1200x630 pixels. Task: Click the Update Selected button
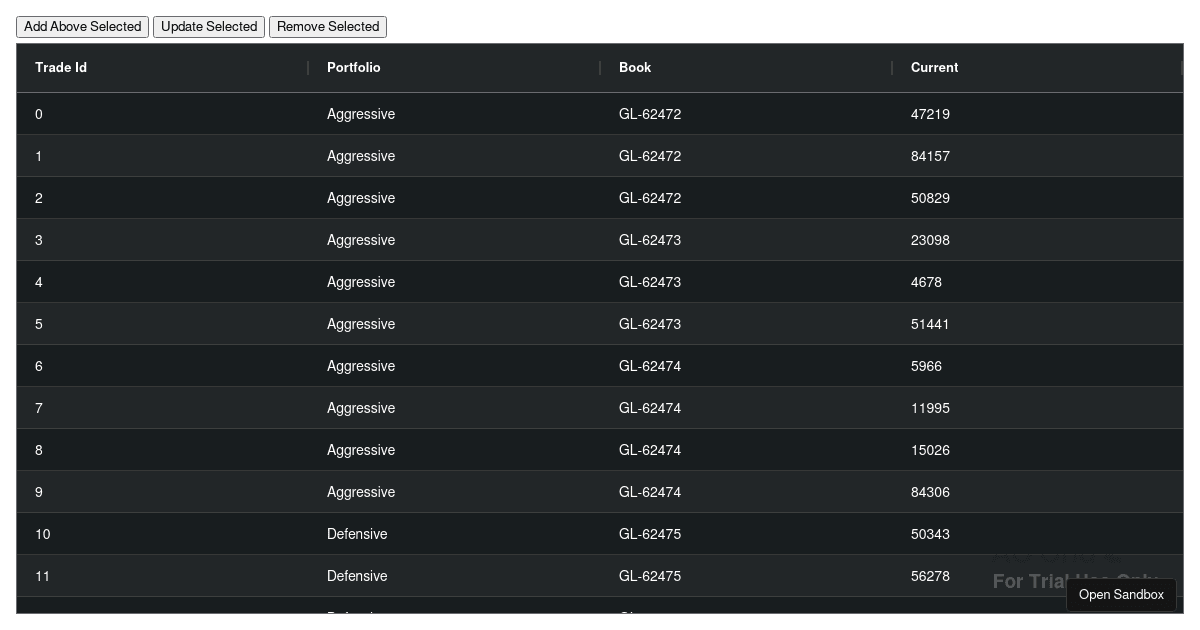[209, 27]
